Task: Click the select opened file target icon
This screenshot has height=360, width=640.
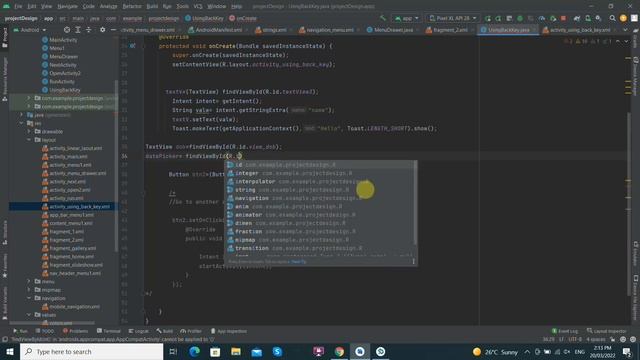Action: [67, 30]
